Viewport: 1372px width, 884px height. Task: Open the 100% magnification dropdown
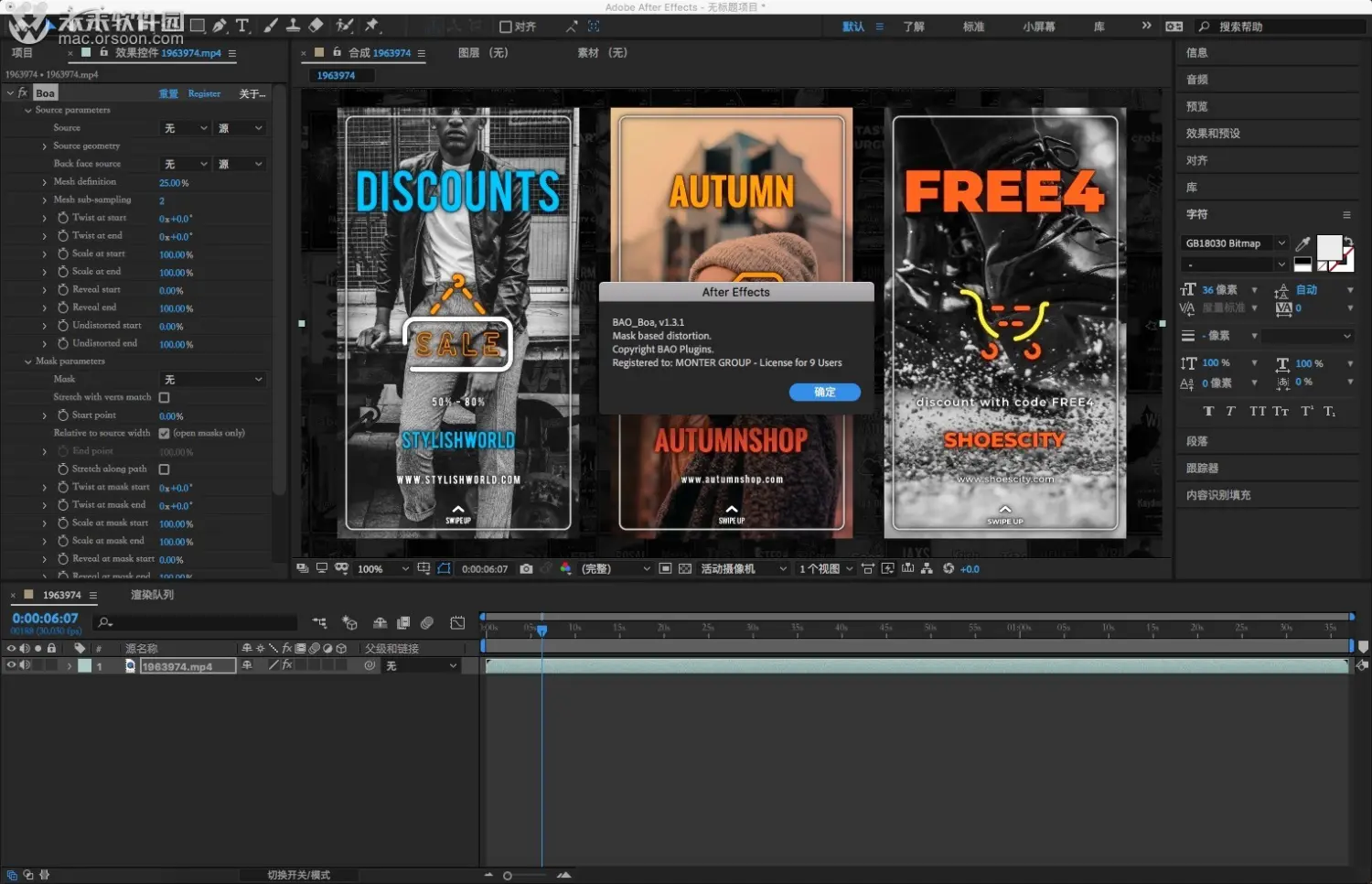(382, 569)
